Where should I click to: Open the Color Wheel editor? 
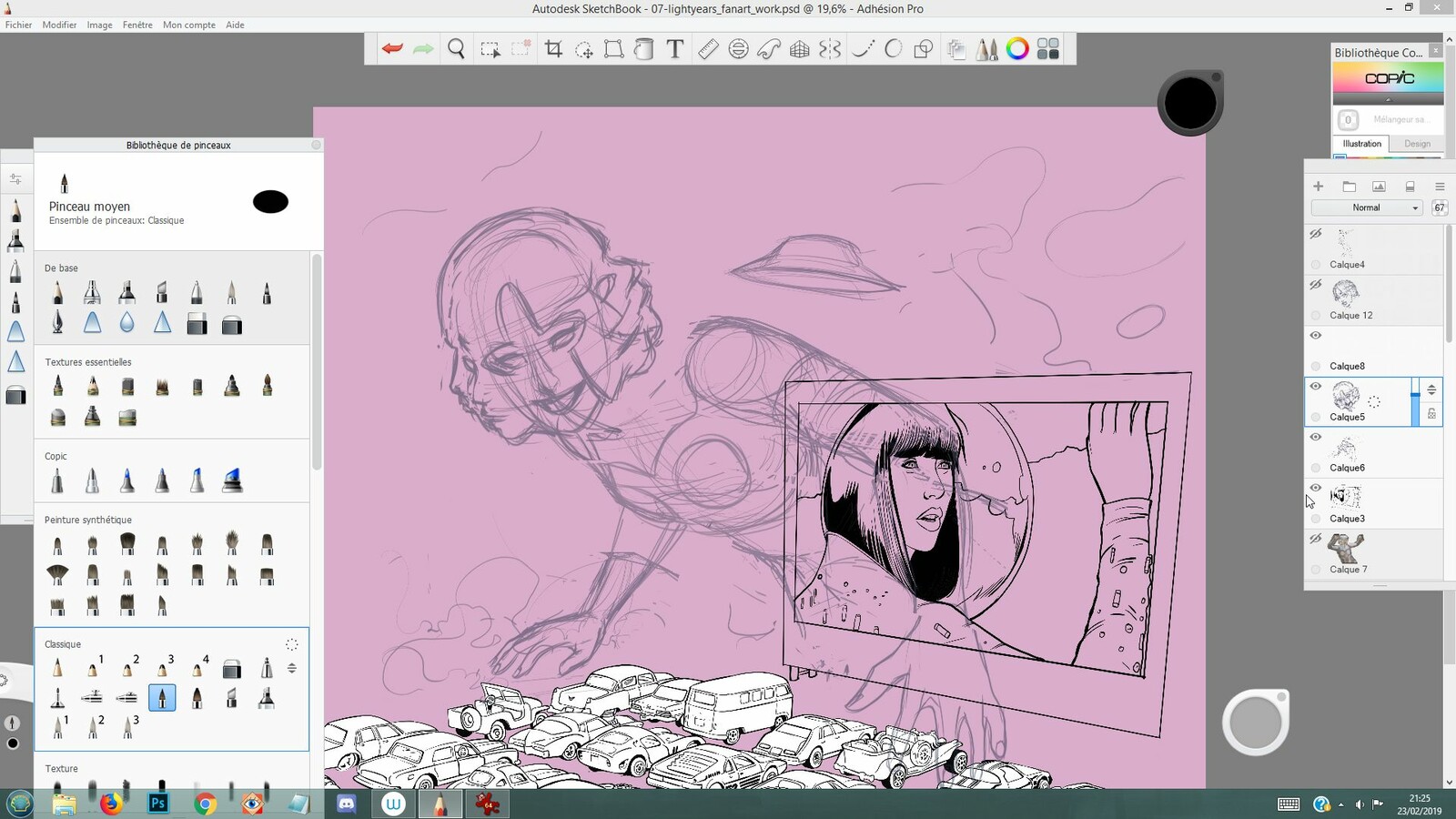click(x=1017, y=49)
